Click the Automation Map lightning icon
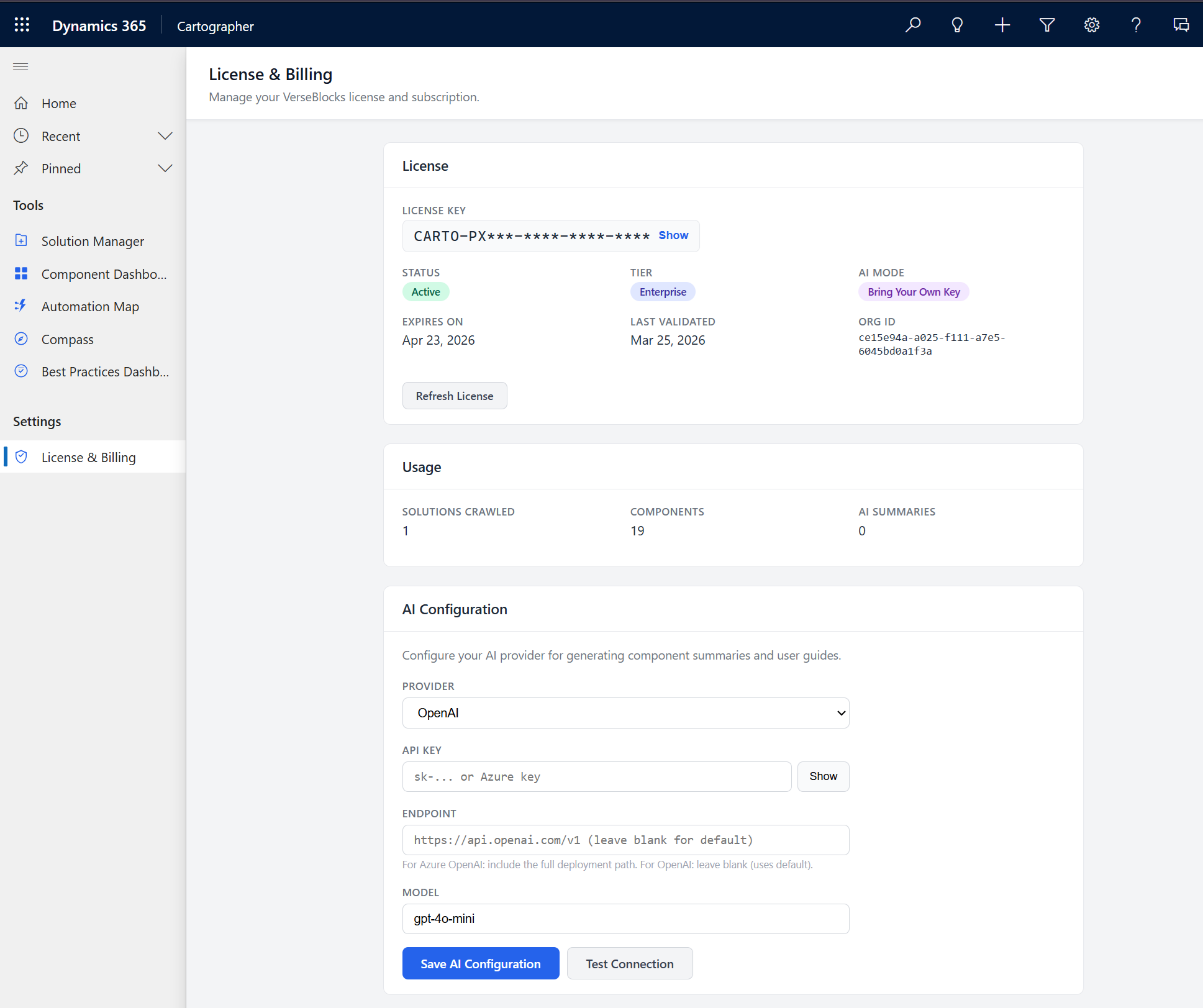 (x=21, y=306)
